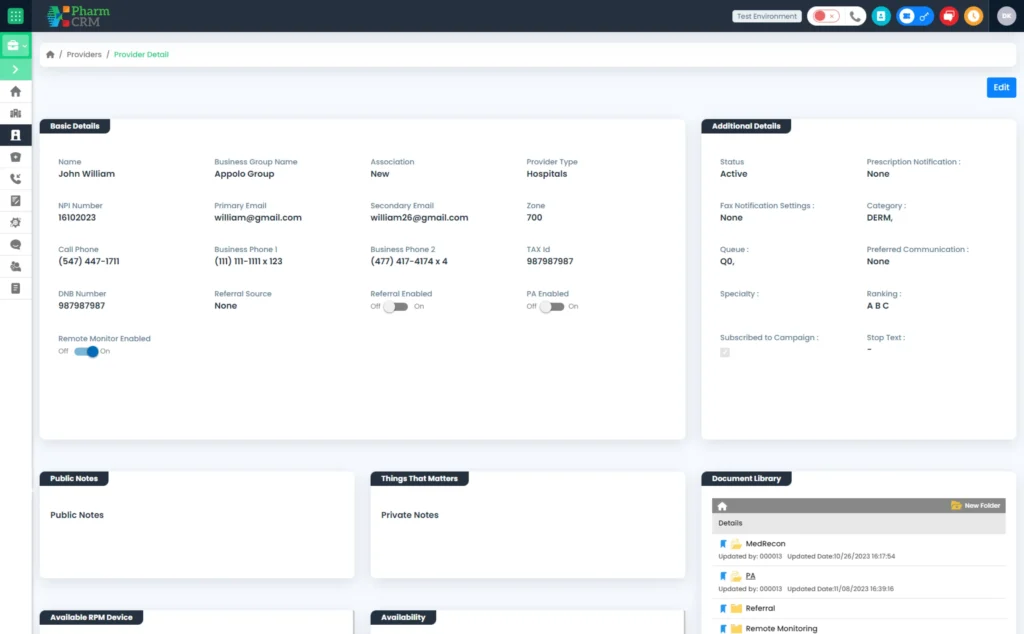Image resolution: width=1024 pixels, height=634 pixels.
Task: Click the teal contact card icon top bar
Action: tap(881, 16)
